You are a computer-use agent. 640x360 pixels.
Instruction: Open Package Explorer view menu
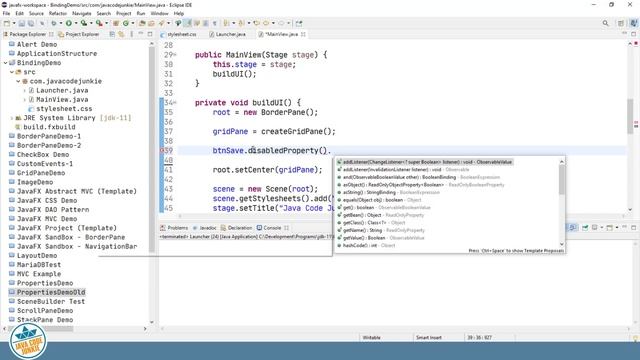[x=131, y=34]
